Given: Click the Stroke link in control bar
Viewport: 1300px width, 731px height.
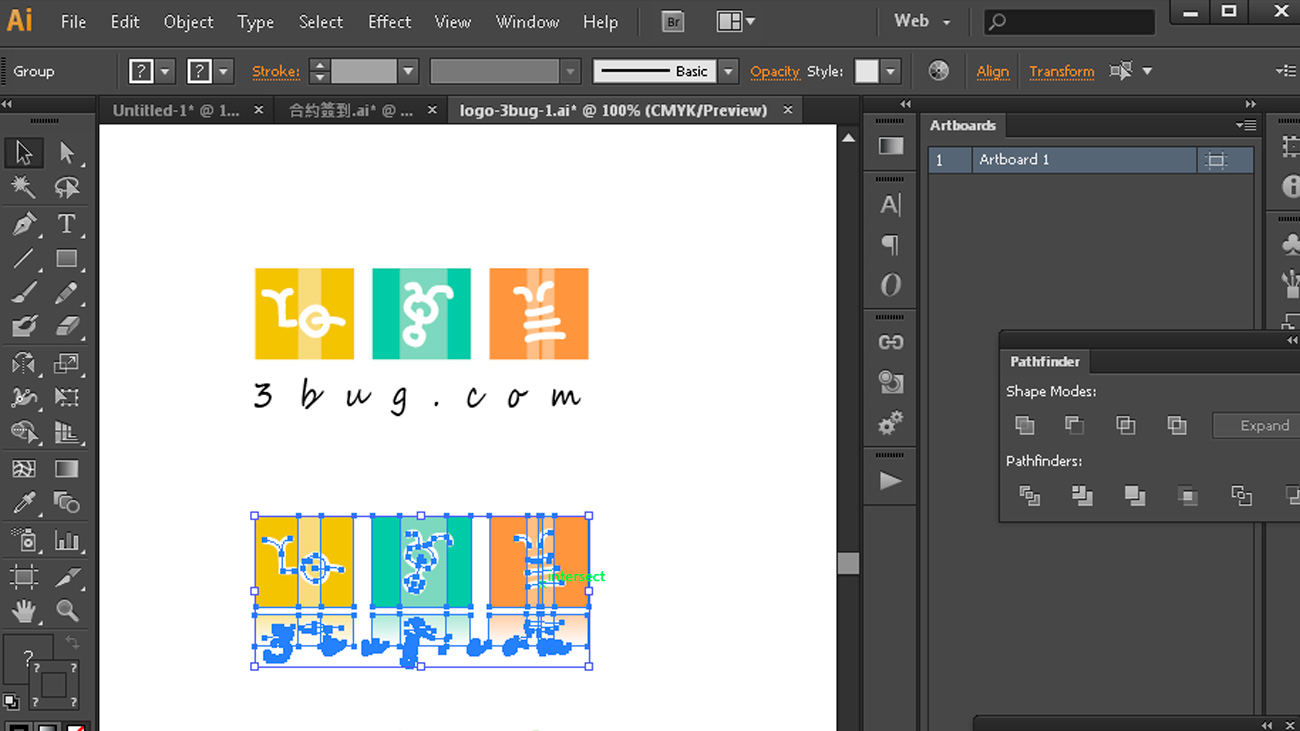Looking at the screenshot, I should click(276, 71).
